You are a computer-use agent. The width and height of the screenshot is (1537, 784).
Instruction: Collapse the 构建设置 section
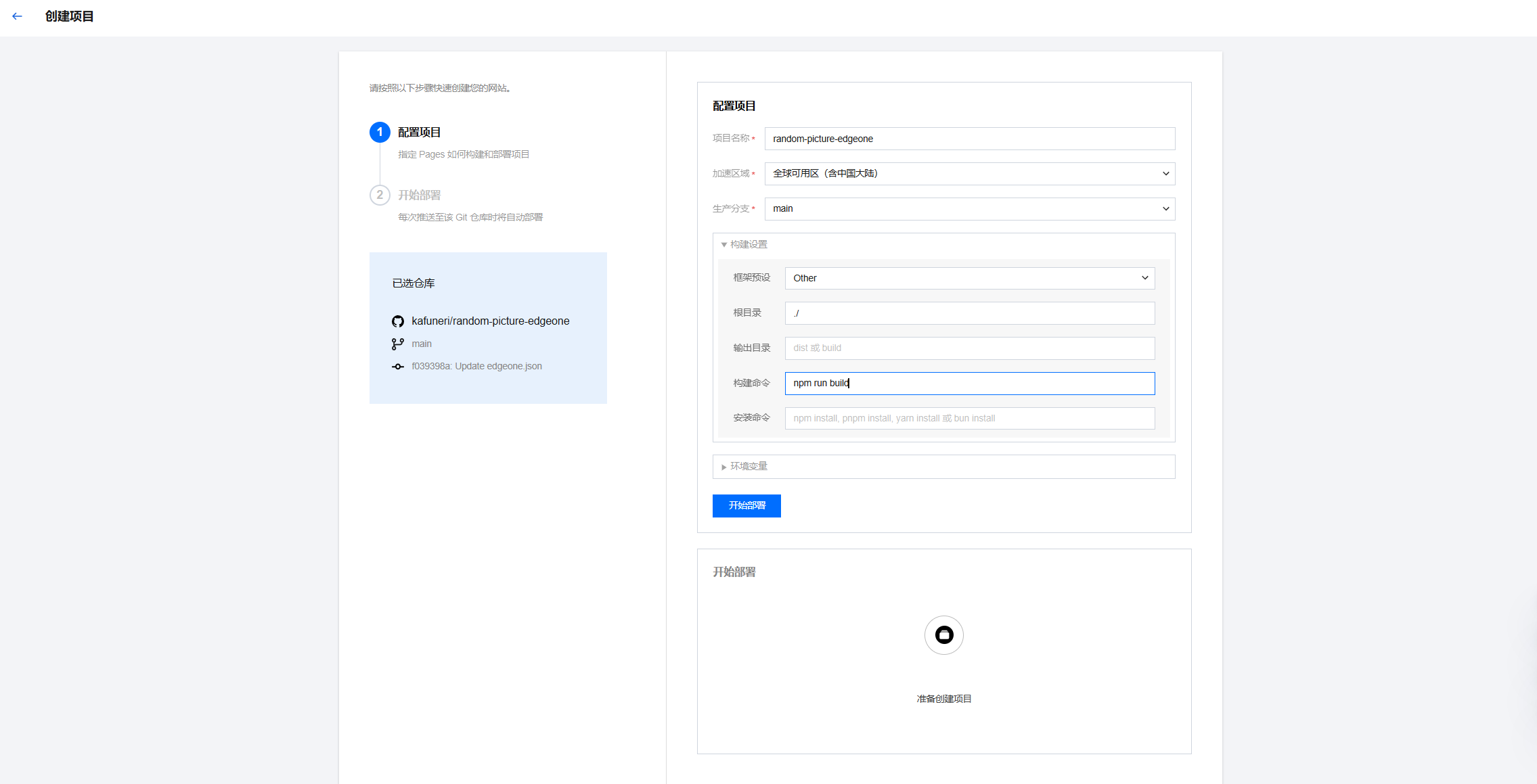click(x=744, y=245)
